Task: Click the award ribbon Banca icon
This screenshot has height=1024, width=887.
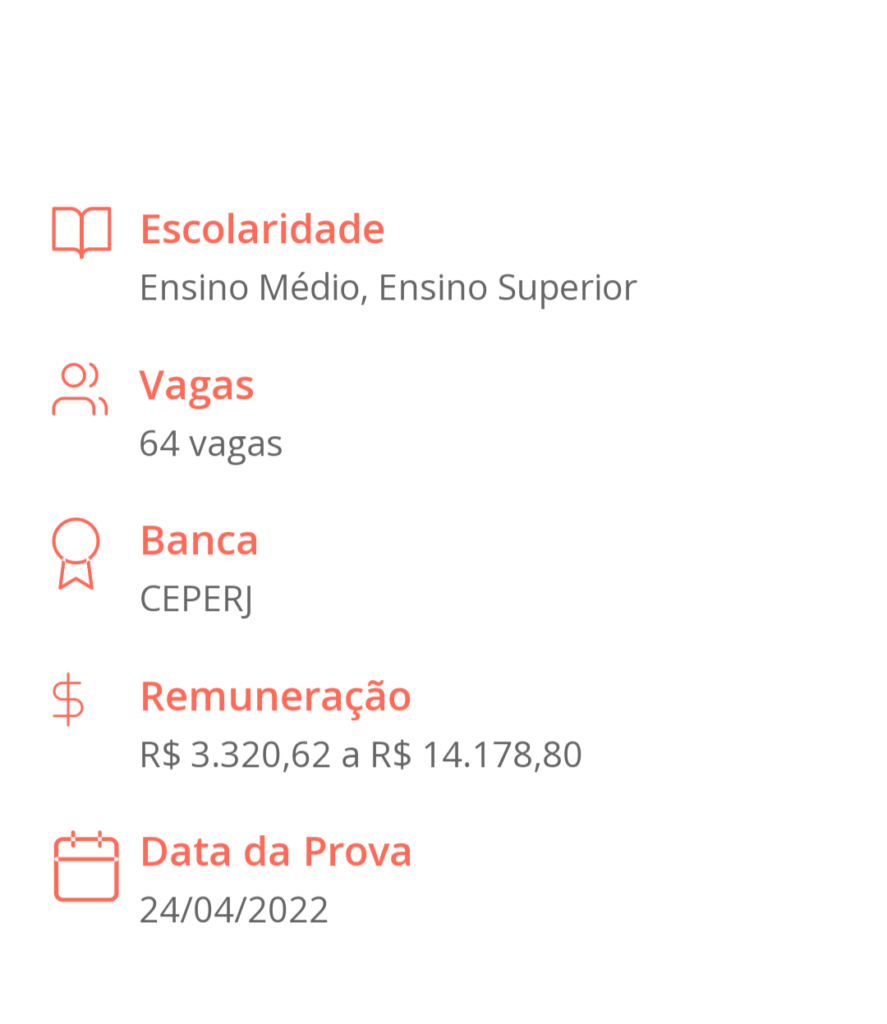Action: point(76,554)
